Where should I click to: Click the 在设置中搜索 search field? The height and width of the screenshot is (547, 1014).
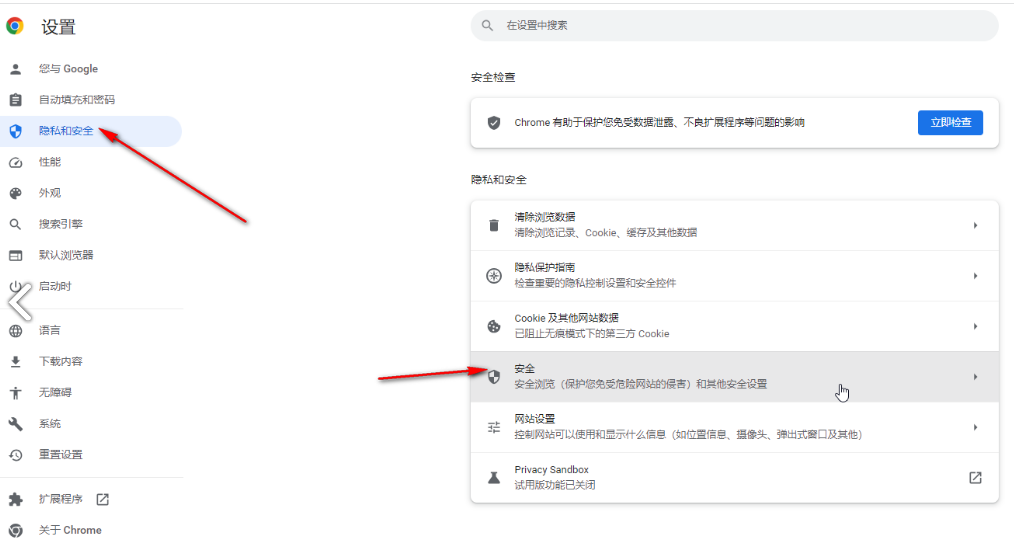pyautogui.click(x=735, y=25)
